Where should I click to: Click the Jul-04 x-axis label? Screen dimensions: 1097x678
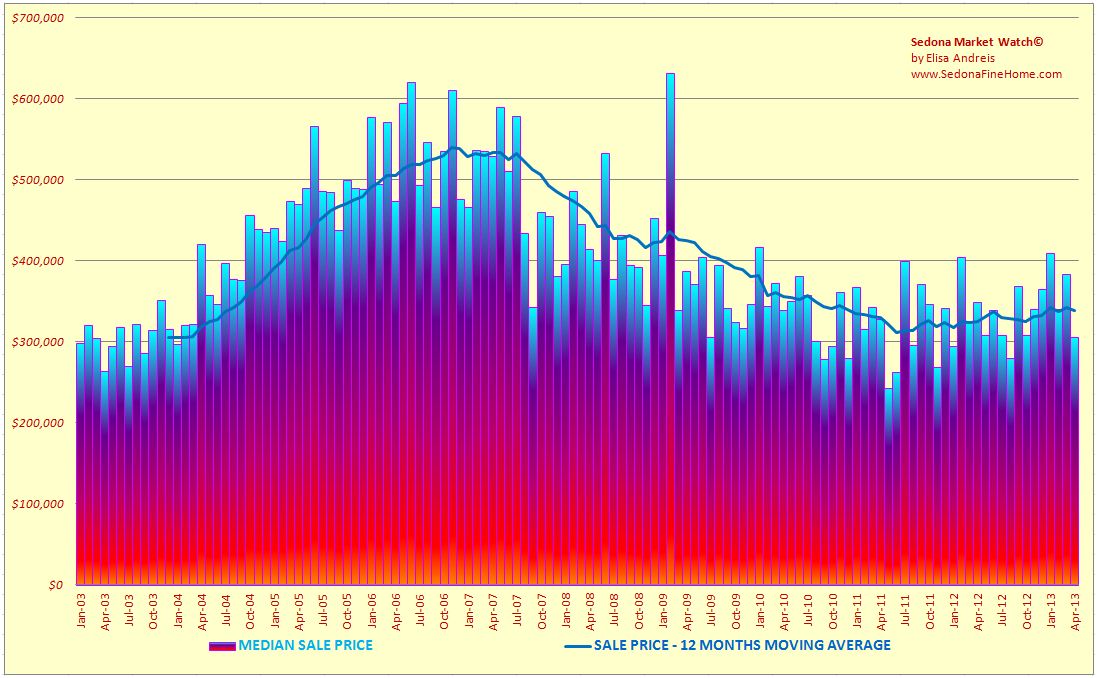[x=227, y=609]
